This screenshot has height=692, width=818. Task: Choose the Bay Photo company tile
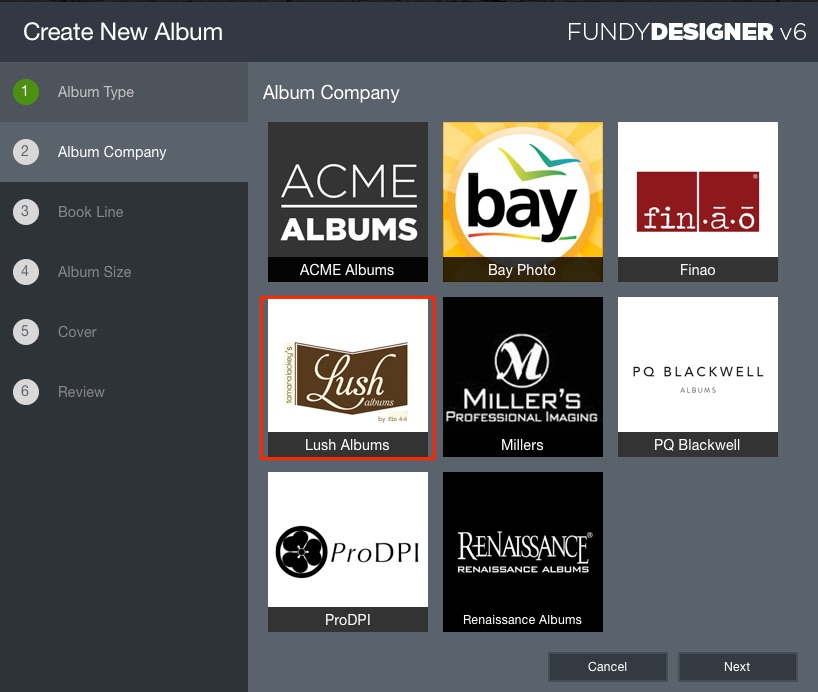(523, 202)
